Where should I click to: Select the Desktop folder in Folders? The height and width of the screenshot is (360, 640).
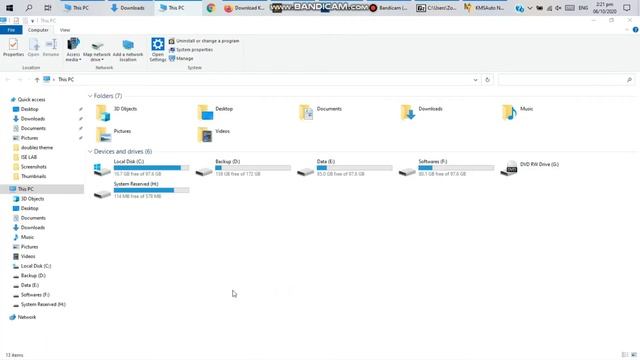point(216,113)
